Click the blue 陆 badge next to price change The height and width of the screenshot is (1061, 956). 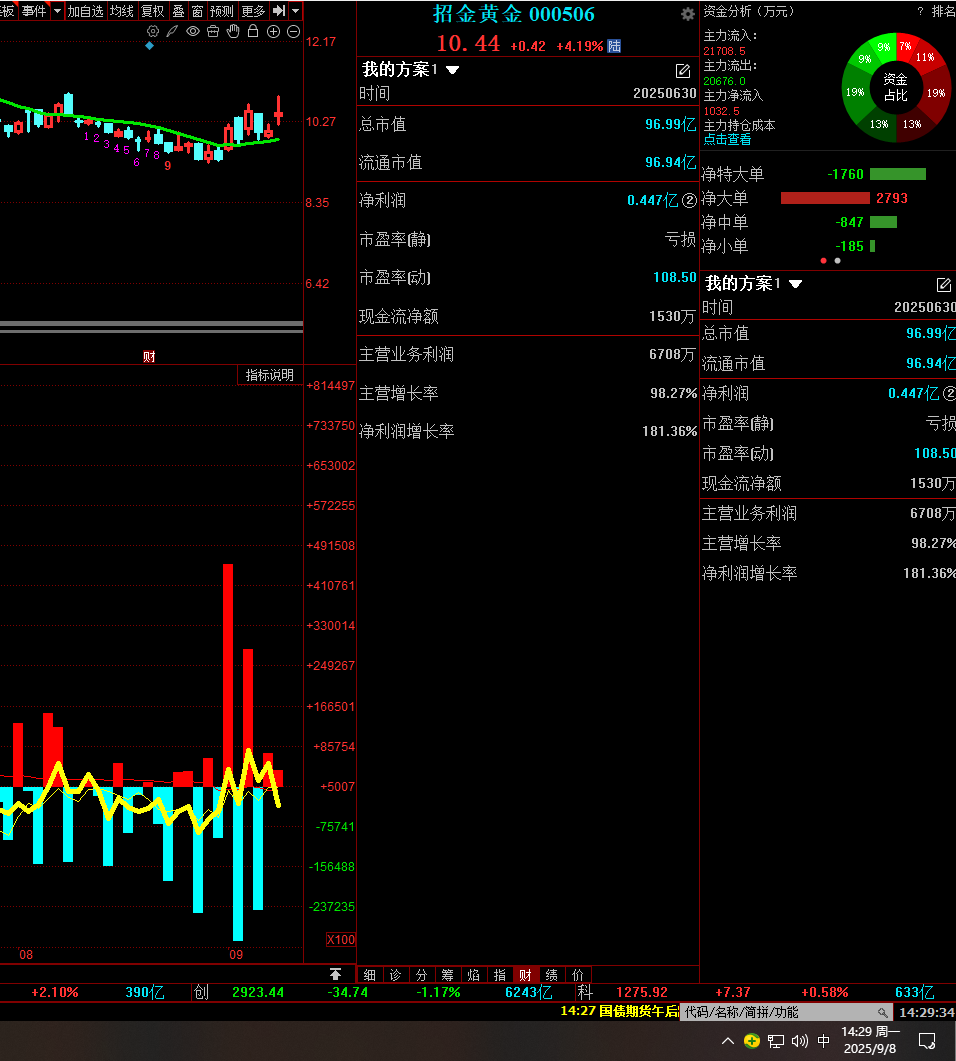click(x=614, y=46)
